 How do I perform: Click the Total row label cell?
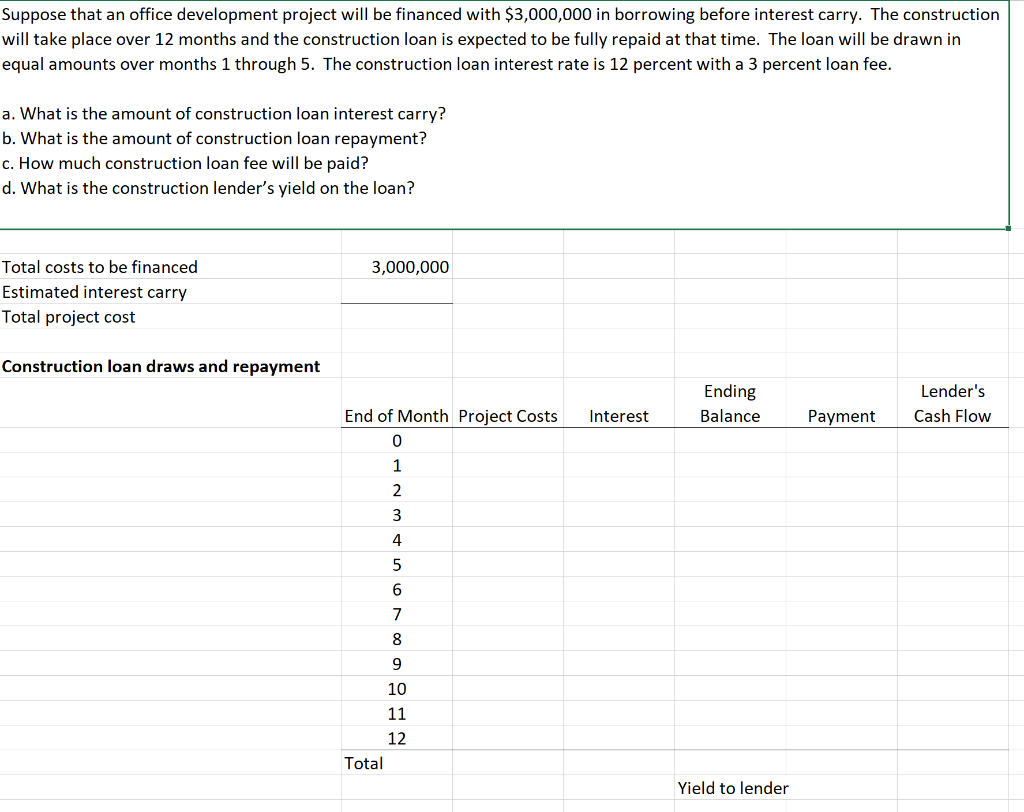coord(364,763)
